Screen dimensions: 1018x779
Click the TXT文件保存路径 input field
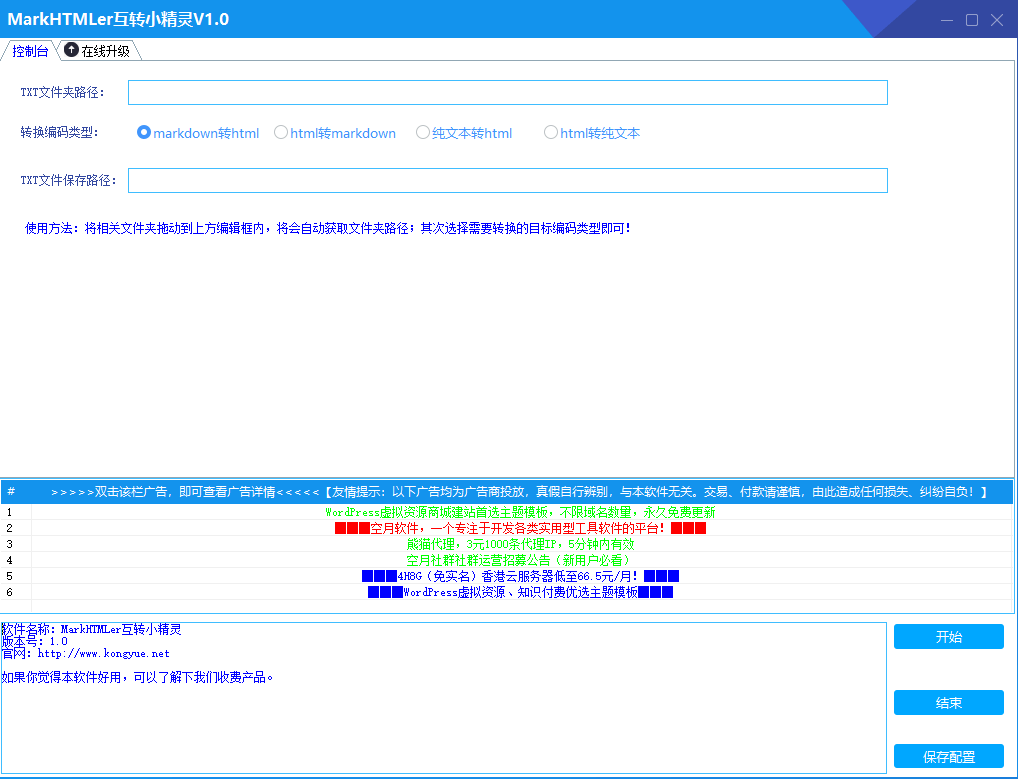click(507, 180)
